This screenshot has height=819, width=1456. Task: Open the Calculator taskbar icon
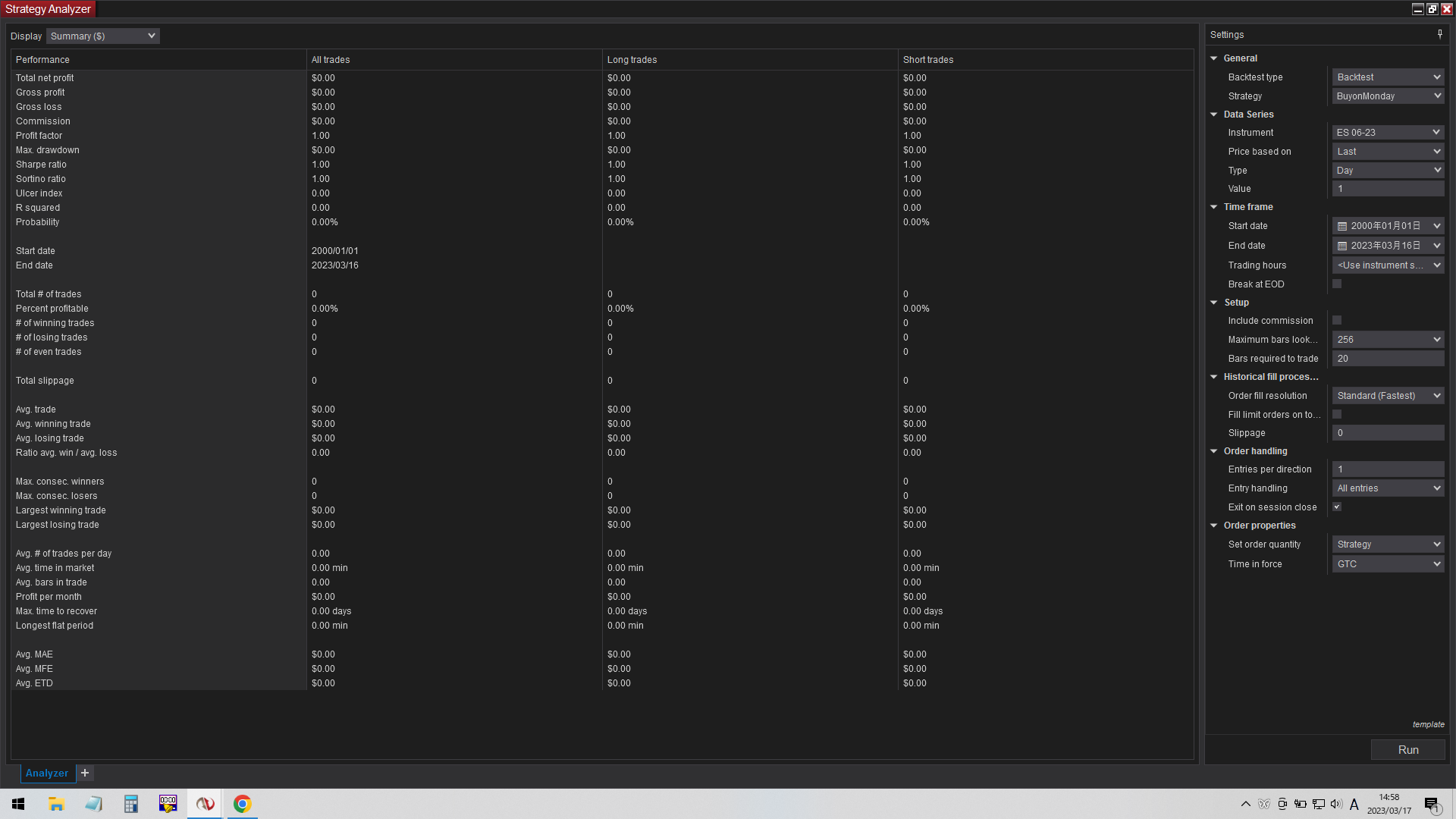point(130,804)
